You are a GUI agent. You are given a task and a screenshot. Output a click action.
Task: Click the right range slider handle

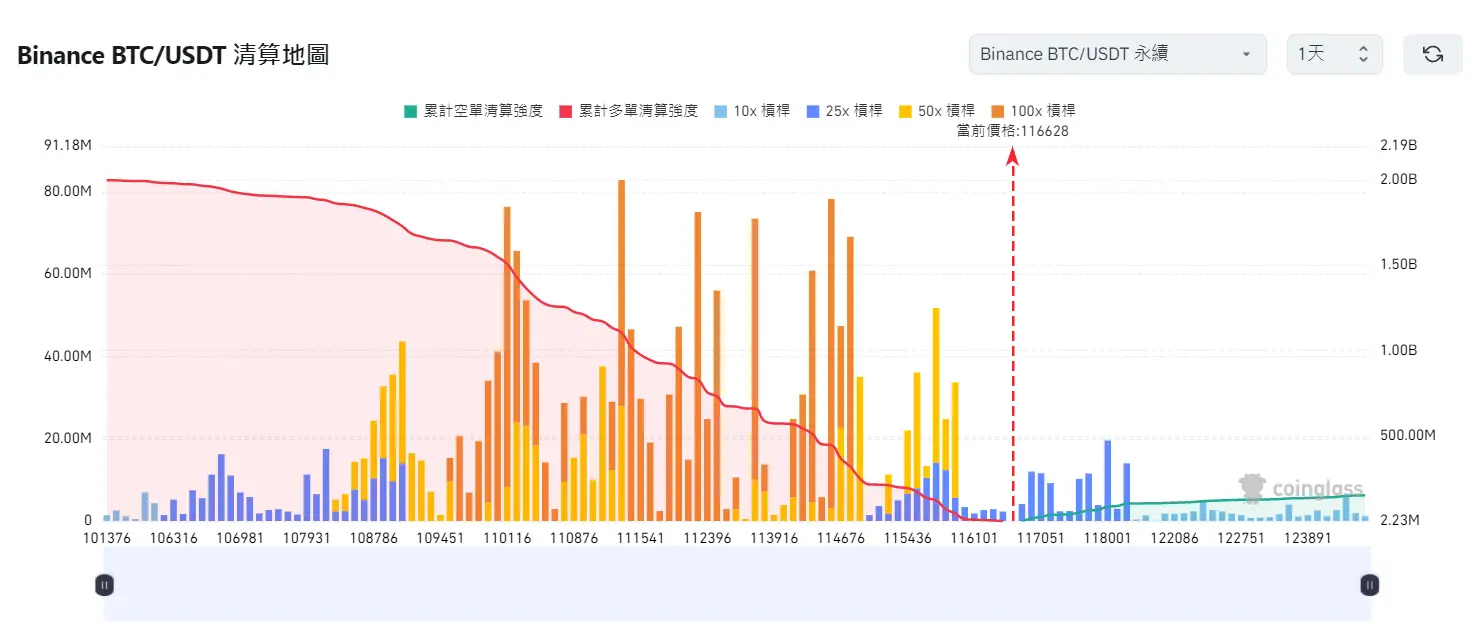[x=1370, y=585]
